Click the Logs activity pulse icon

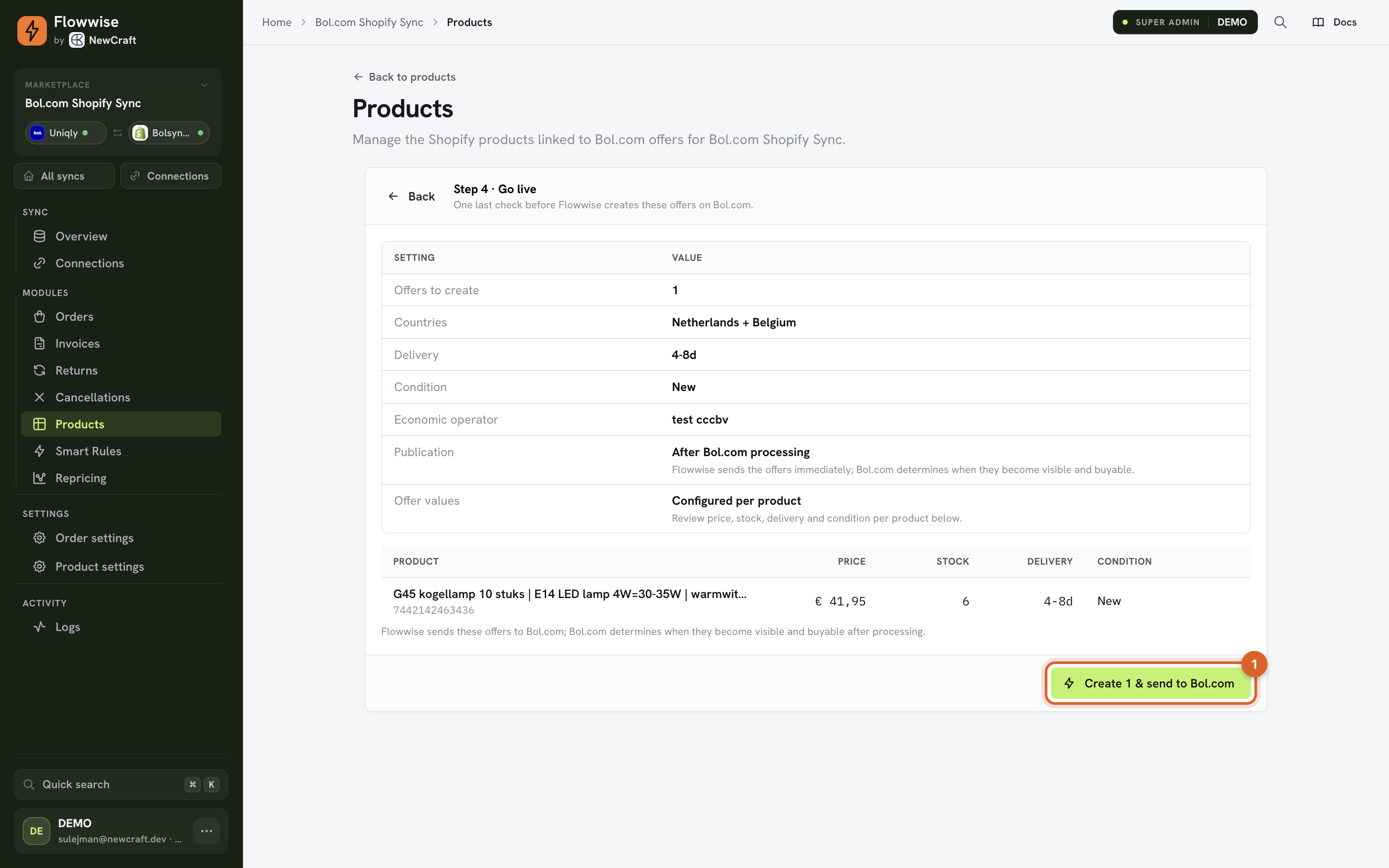[x=39, y=627]
